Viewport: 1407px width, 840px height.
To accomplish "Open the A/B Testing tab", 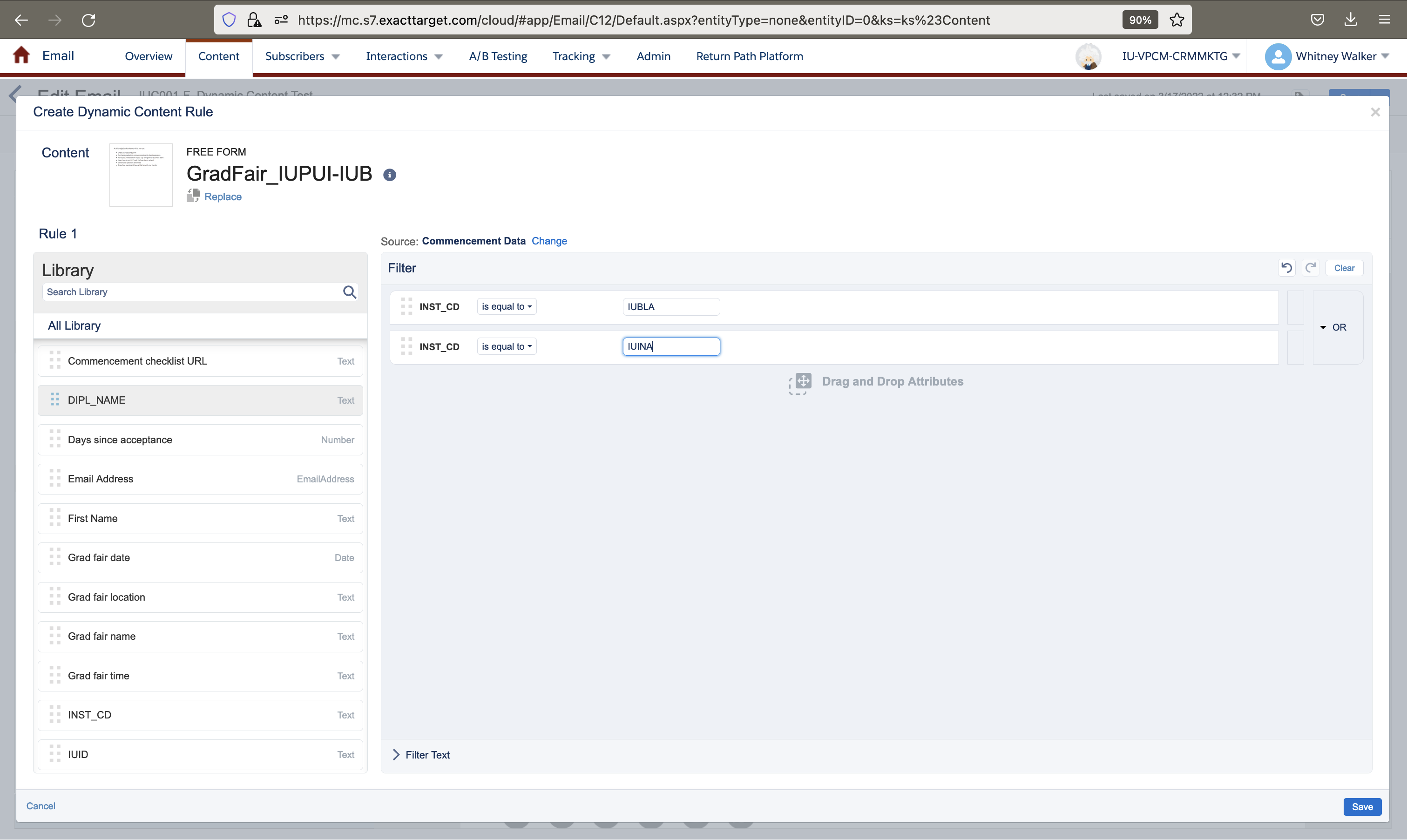I will click(x=498, y=56).
